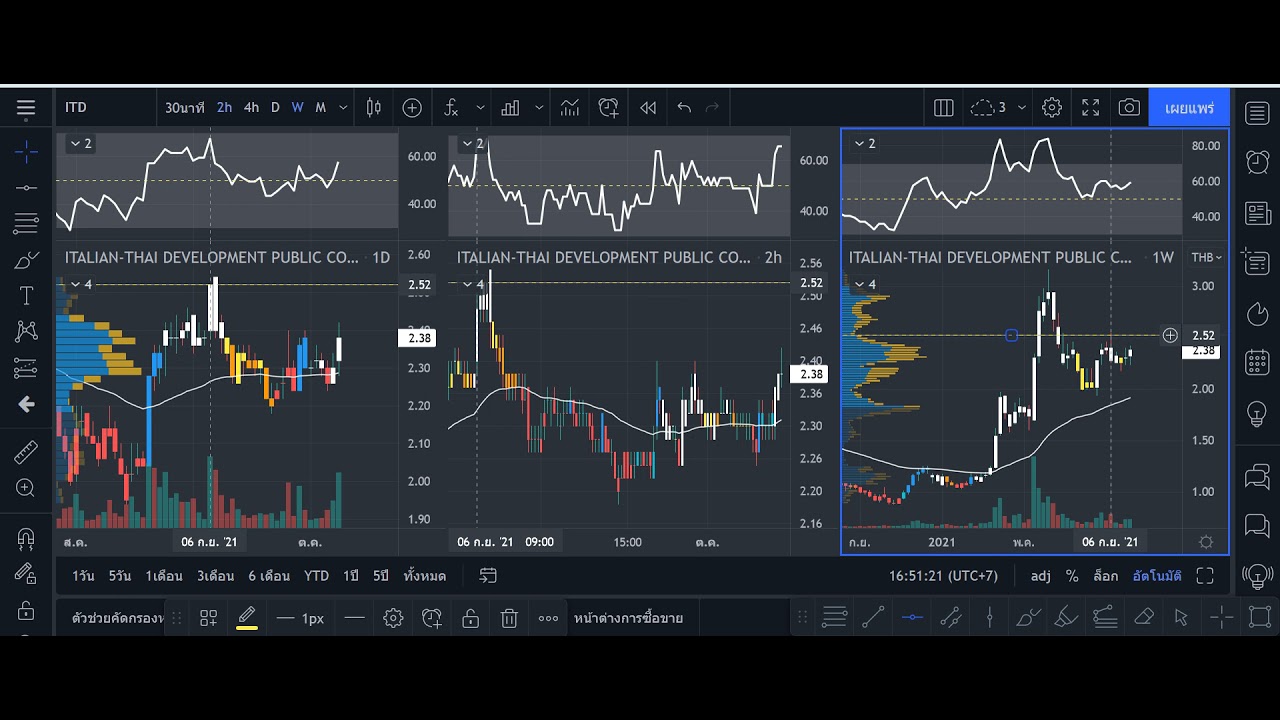Toggle auto scale option
Image resolution: width=1280 pixels, height=720 pixels.
point(1157,576)
